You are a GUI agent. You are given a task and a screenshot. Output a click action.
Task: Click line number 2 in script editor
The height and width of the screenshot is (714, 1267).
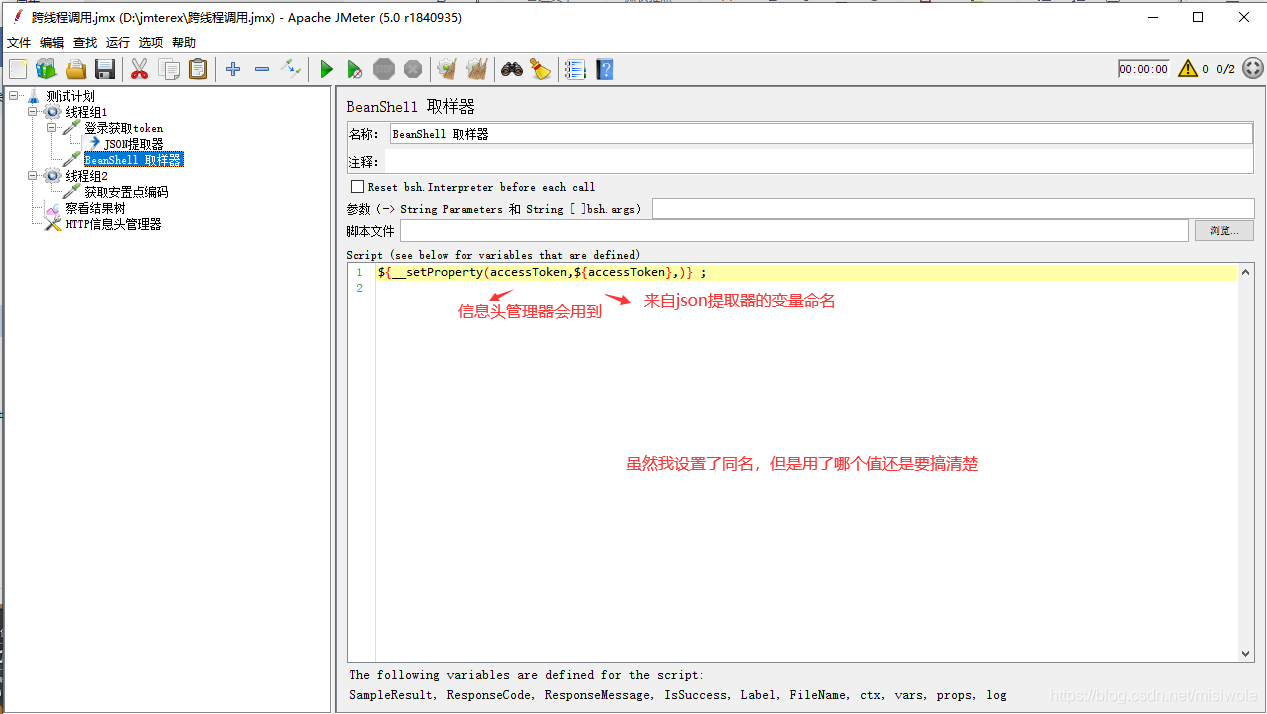[360, 288]
